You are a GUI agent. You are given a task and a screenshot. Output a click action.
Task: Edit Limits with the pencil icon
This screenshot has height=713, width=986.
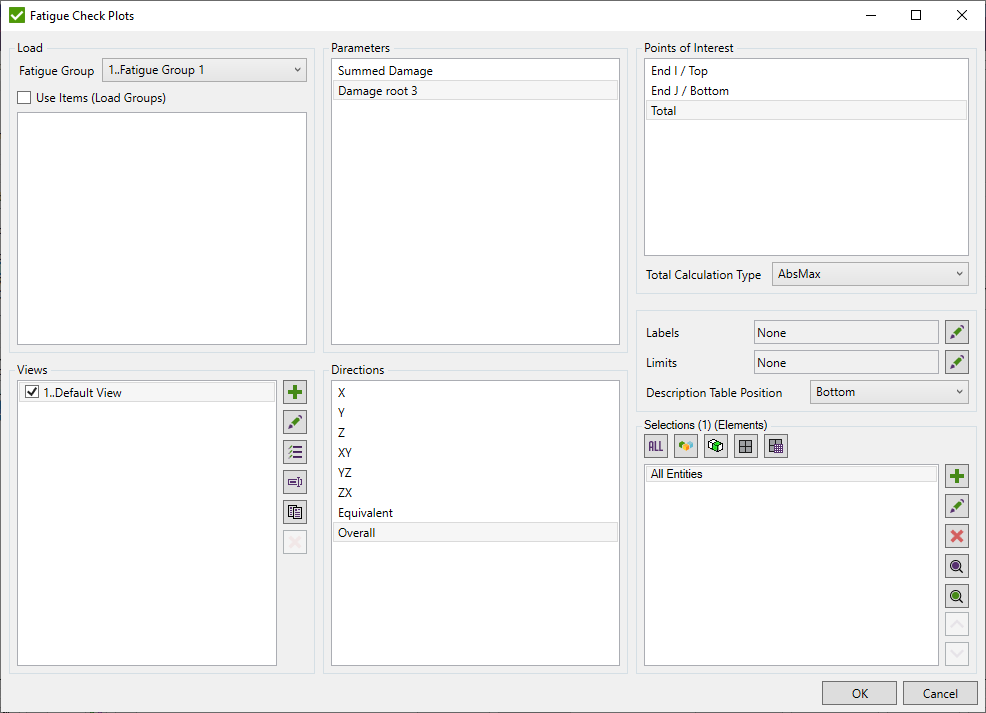[957, 362]
